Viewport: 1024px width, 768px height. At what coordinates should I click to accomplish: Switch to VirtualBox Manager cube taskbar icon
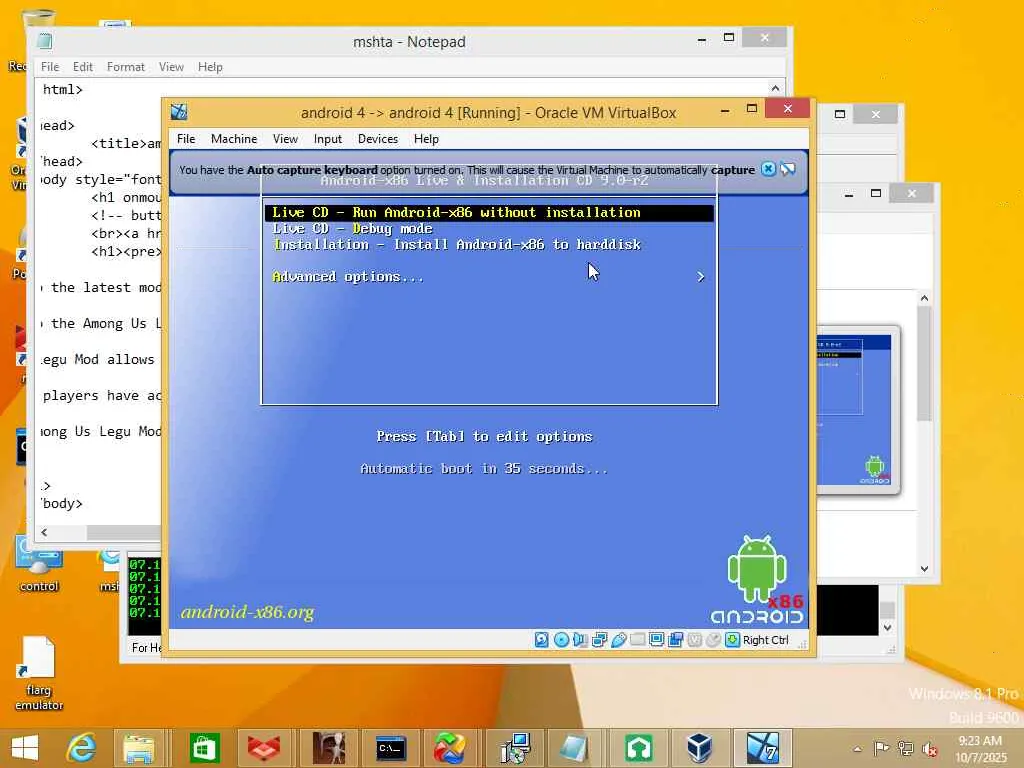click(699, 748)
